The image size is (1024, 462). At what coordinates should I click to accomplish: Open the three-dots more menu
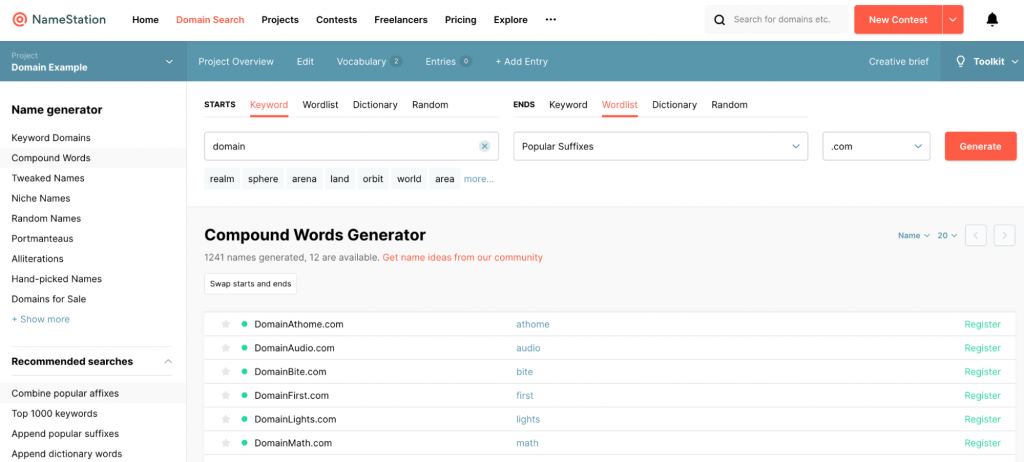(x=551, y=20)
